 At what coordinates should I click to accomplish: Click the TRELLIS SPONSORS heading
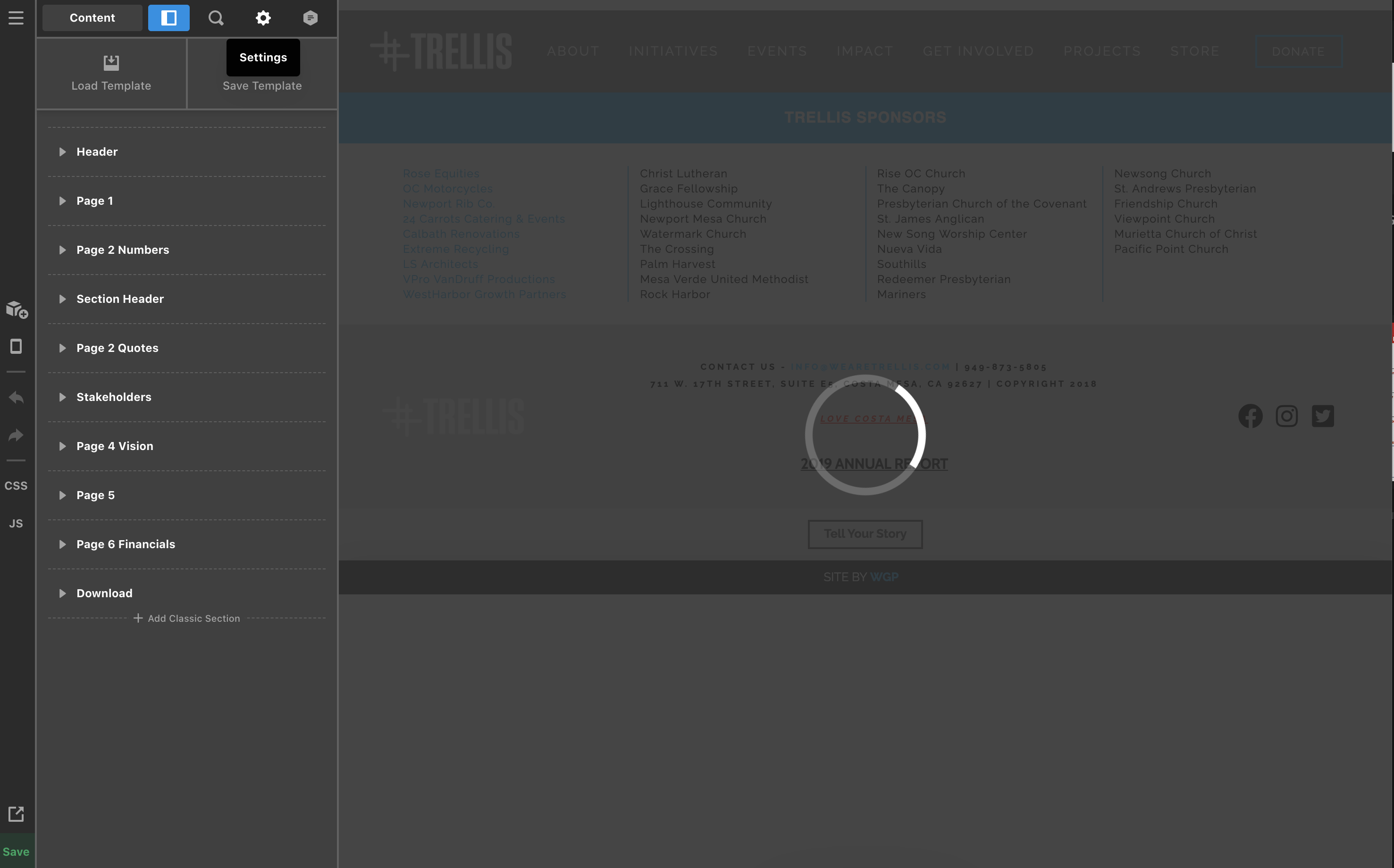point(865,117)
